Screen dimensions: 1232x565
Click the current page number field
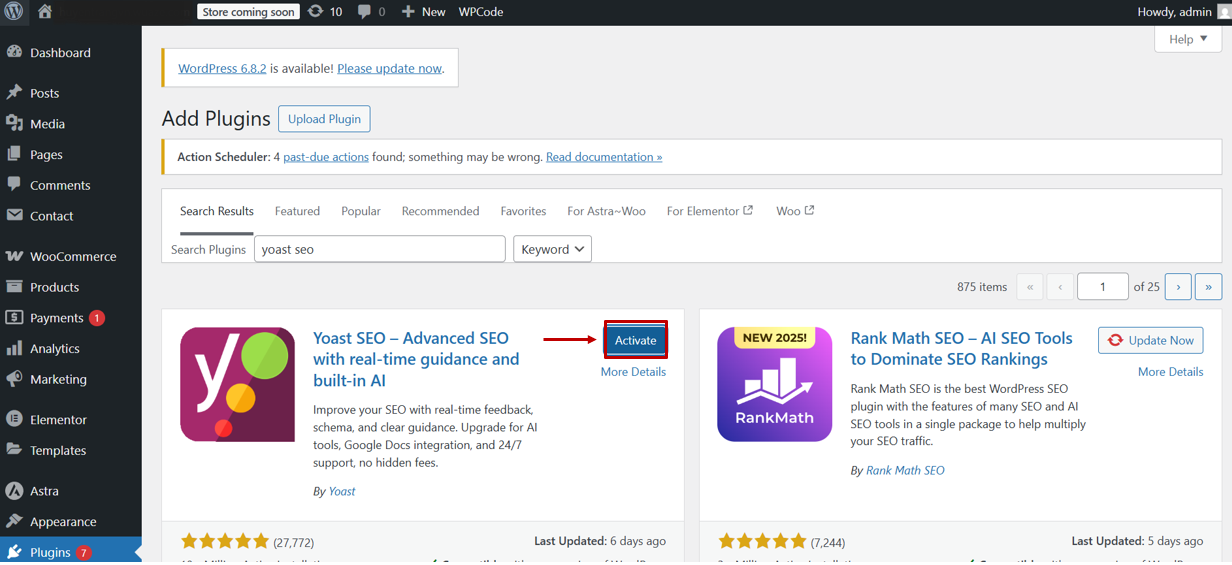click(x=1103, y=286)
